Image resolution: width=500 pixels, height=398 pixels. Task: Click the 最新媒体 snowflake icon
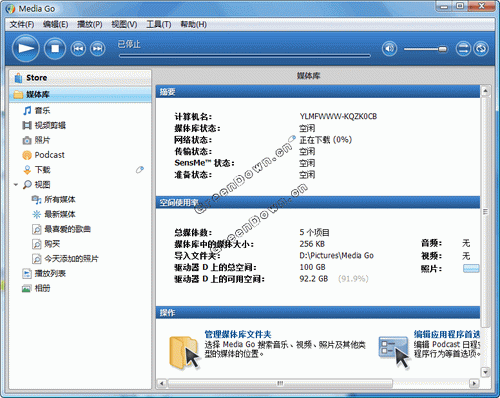pos(36,214)
